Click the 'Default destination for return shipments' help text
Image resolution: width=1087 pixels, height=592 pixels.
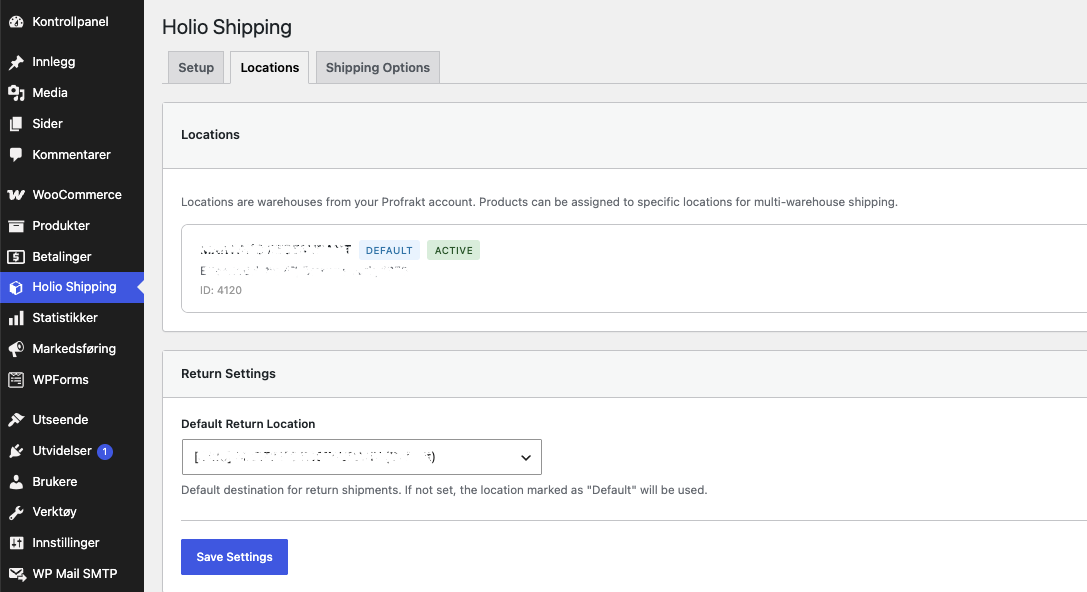[444, 490]
